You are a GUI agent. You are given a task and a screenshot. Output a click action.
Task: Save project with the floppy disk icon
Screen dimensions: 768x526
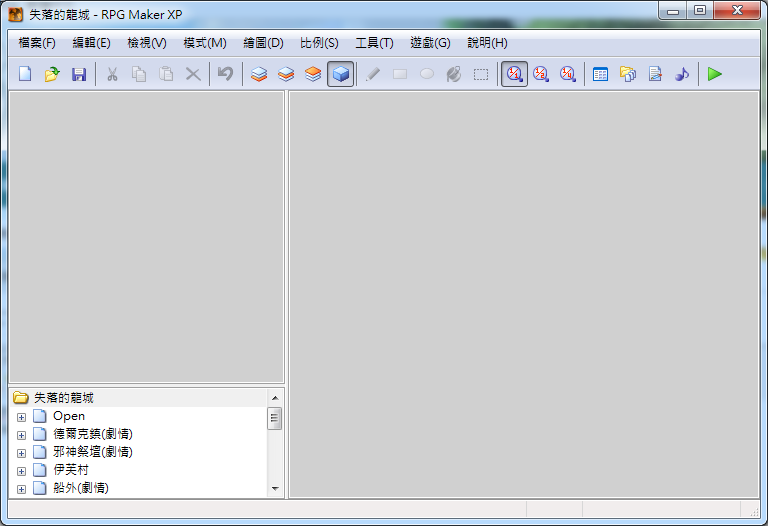coord(79,74)
